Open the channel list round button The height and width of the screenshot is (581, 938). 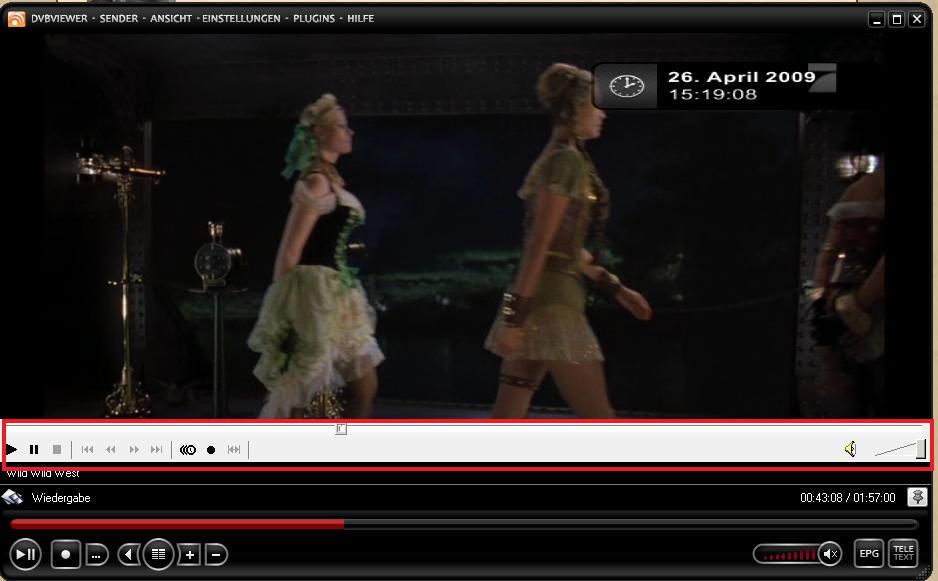point(158,554)
